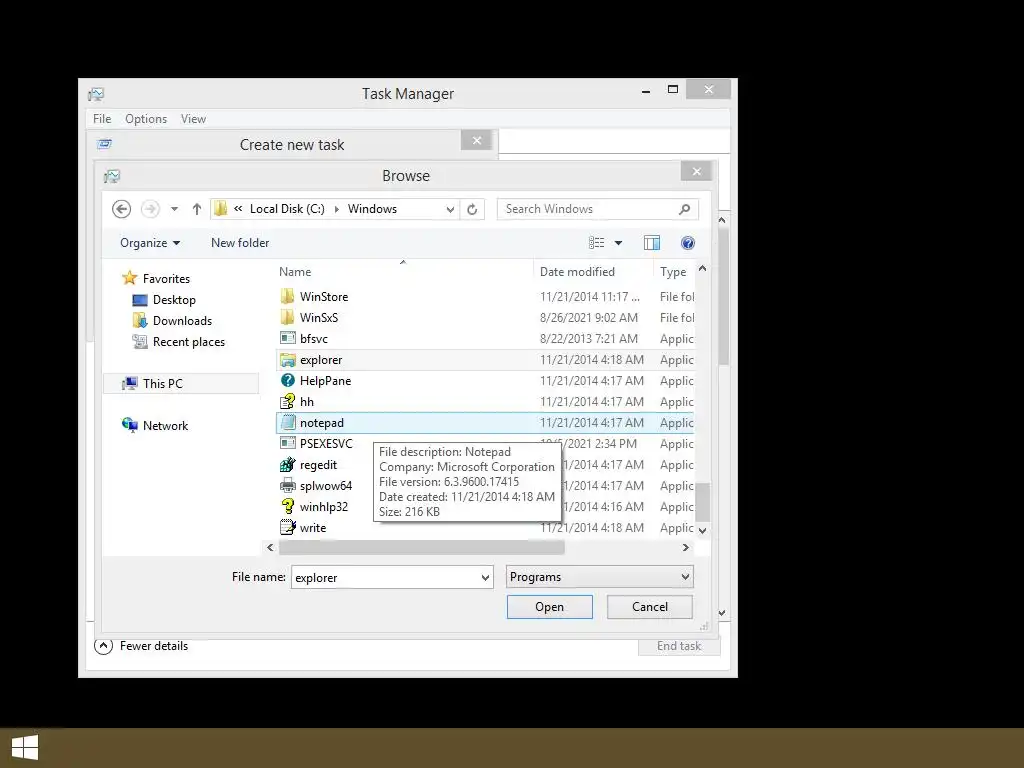
Task: Select Network in navigation pane
Action: 165,425
